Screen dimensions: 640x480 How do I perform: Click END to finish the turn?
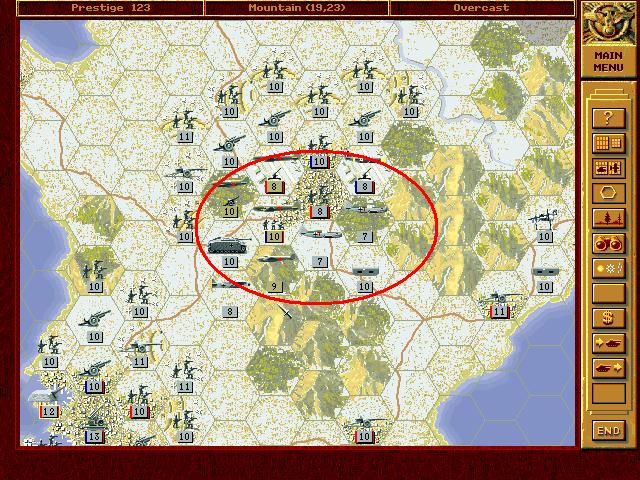coord(609,431)
